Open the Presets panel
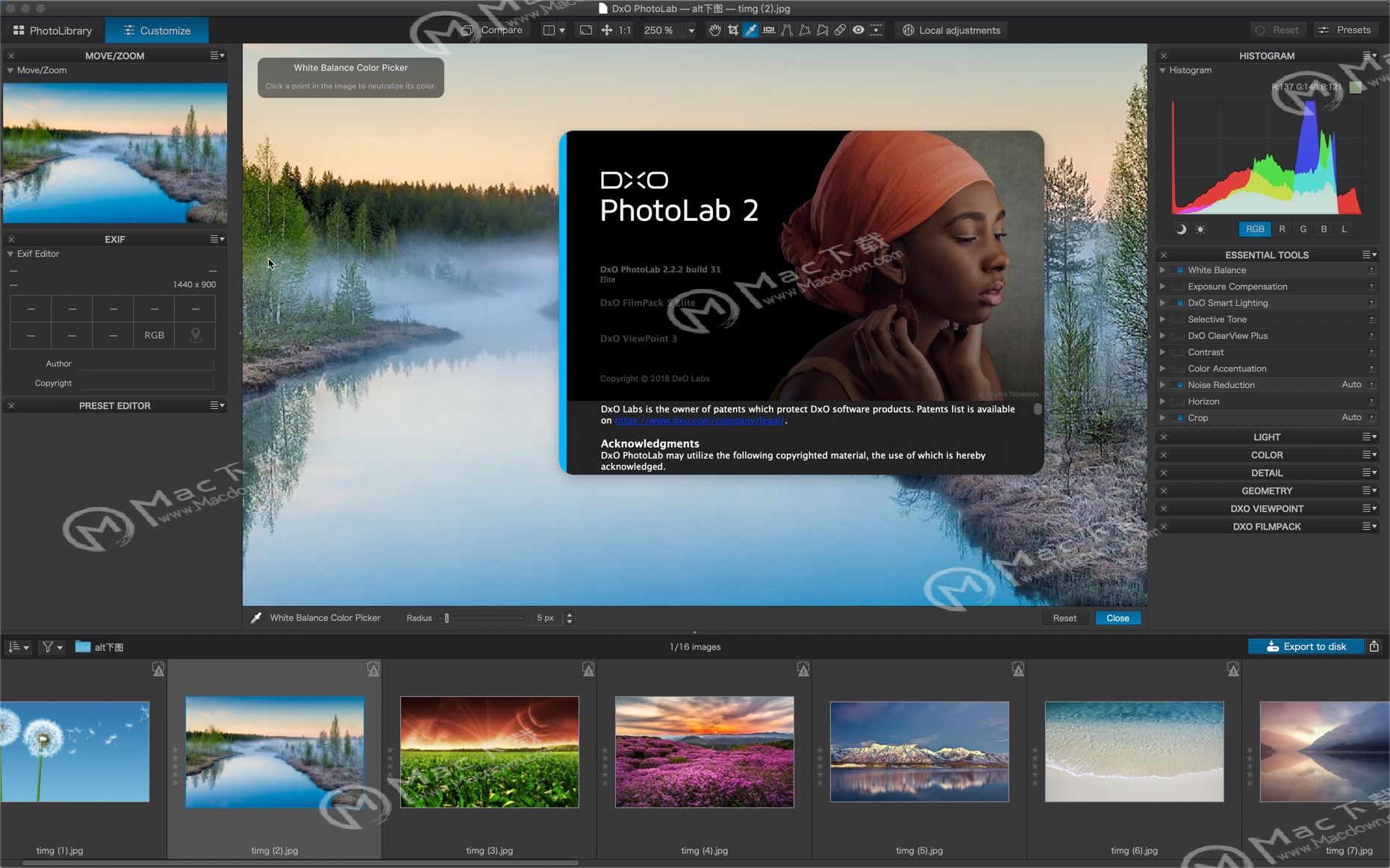The image size is (1390, 868). point(1344,30)
